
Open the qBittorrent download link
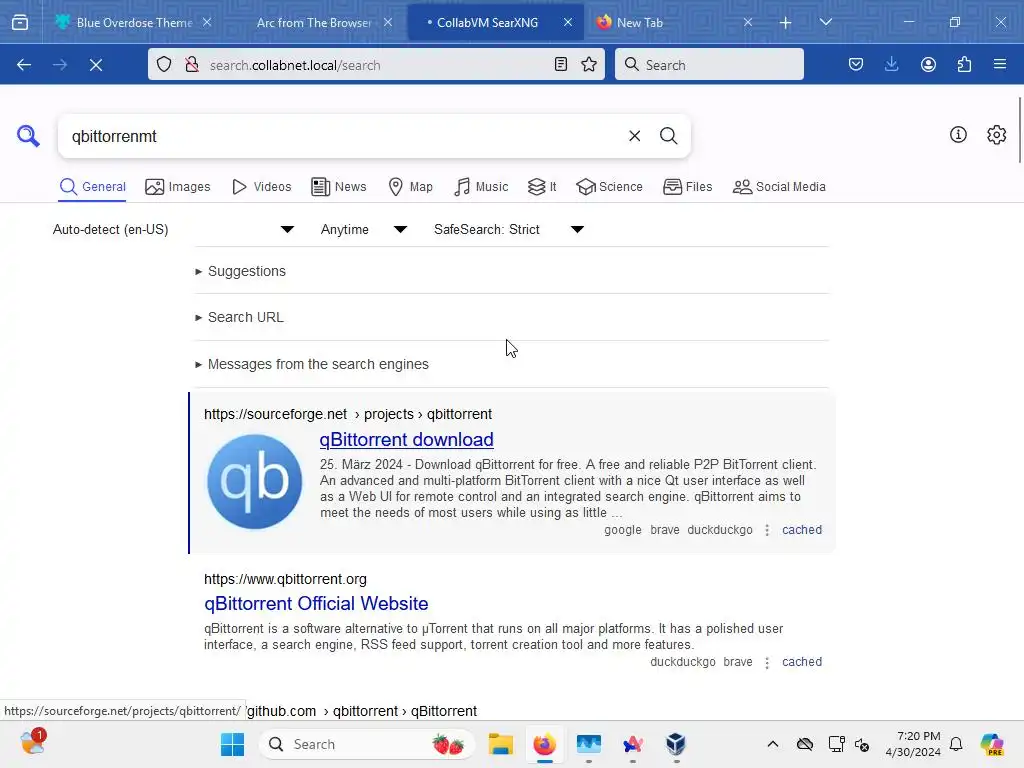coord(406,440)
